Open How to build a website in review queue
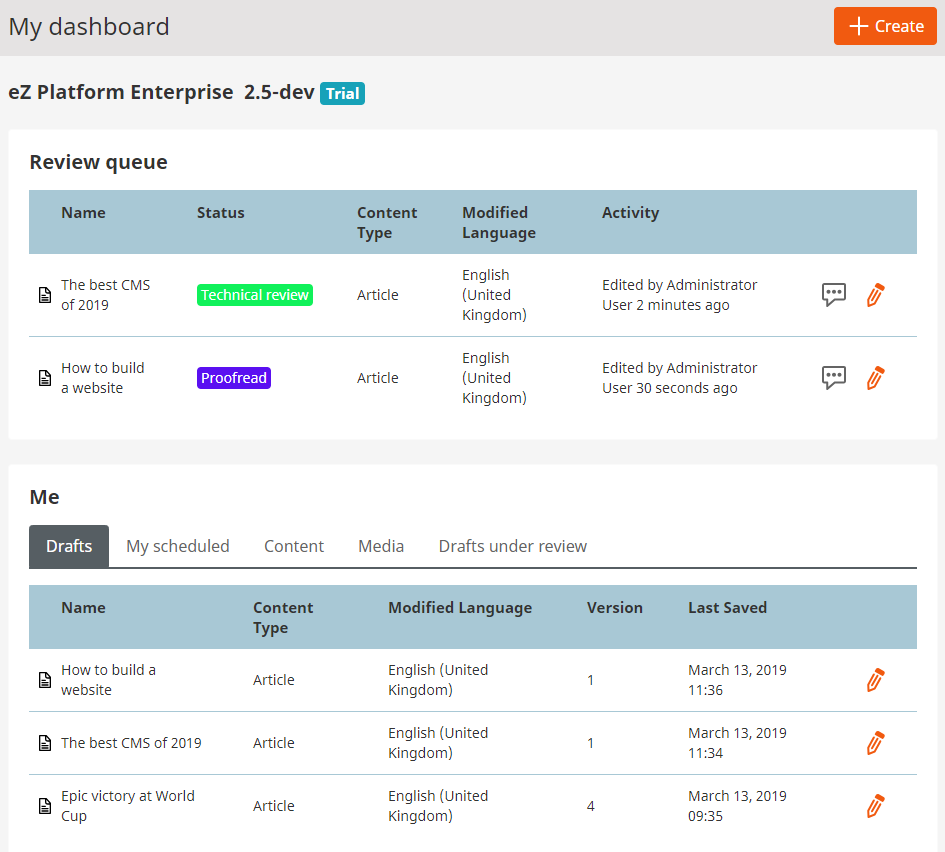Screen dimensions: 945x852 click(x=102, y=378)
